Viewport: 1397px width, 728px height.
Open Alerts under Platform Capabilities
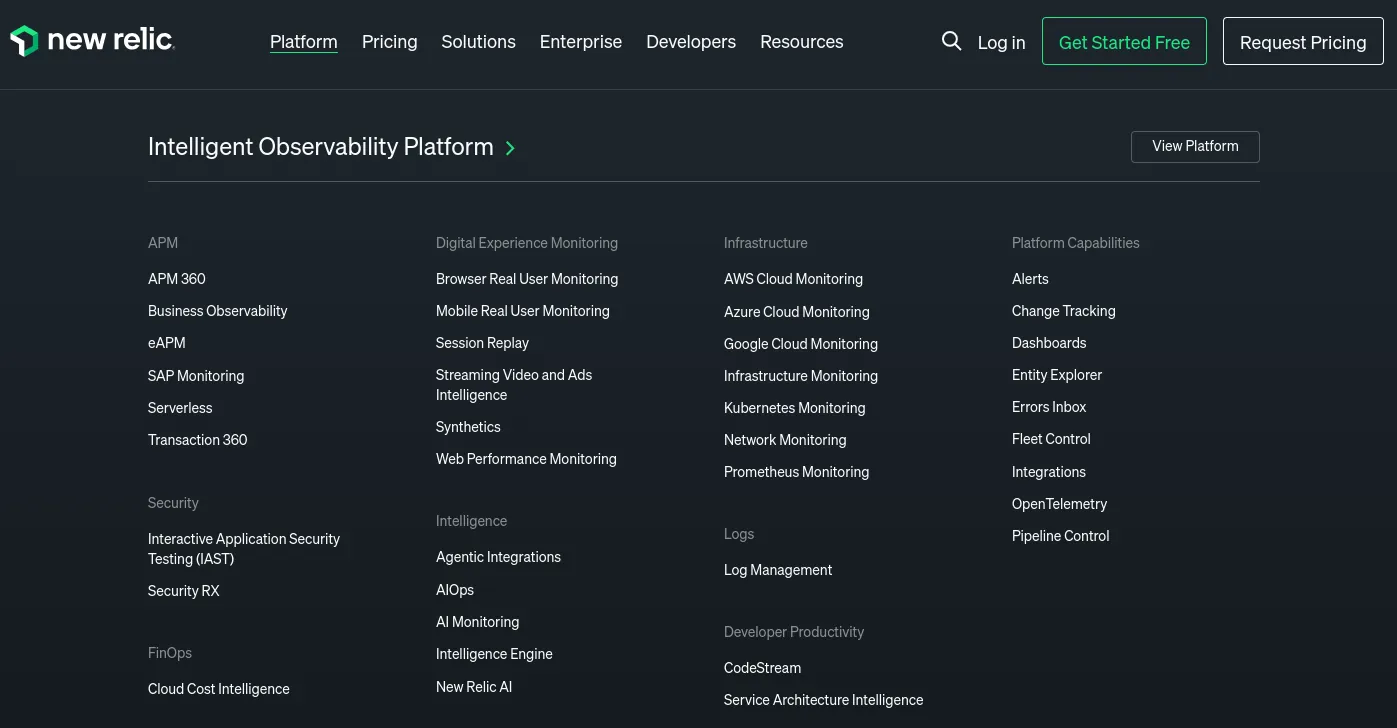click(1030, 279)
